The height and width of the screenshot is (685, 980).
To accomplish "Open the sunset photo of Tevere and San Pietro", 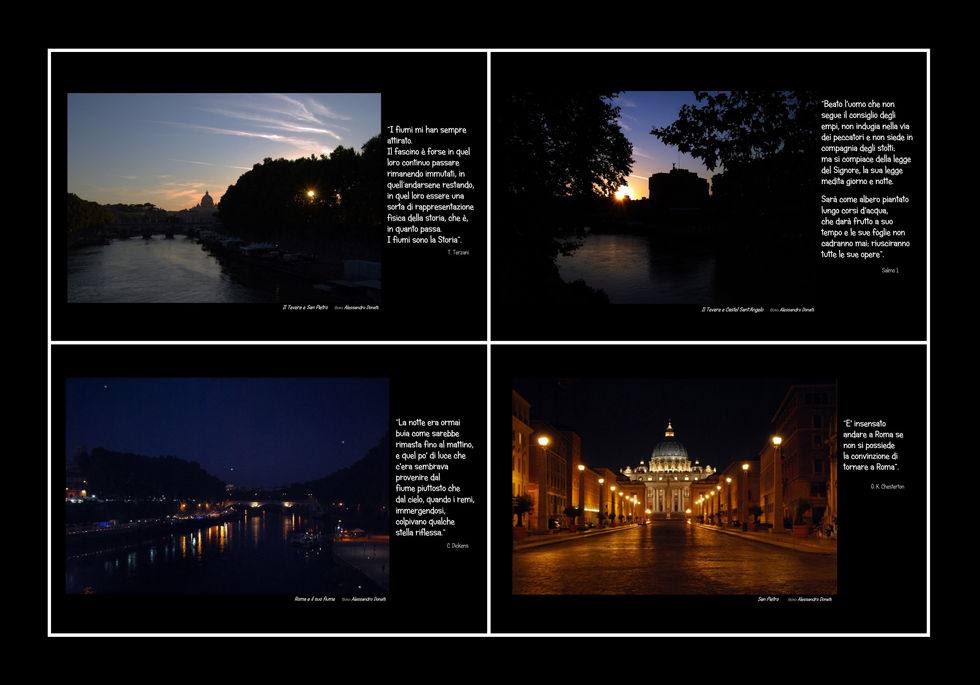I will [224, 198].
